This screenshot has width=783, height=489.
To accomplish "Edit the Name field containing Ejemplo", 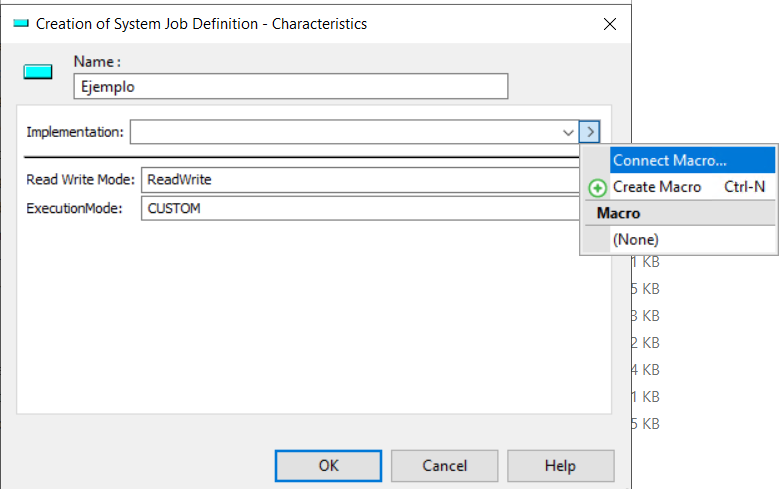I will tap(291, 86).
